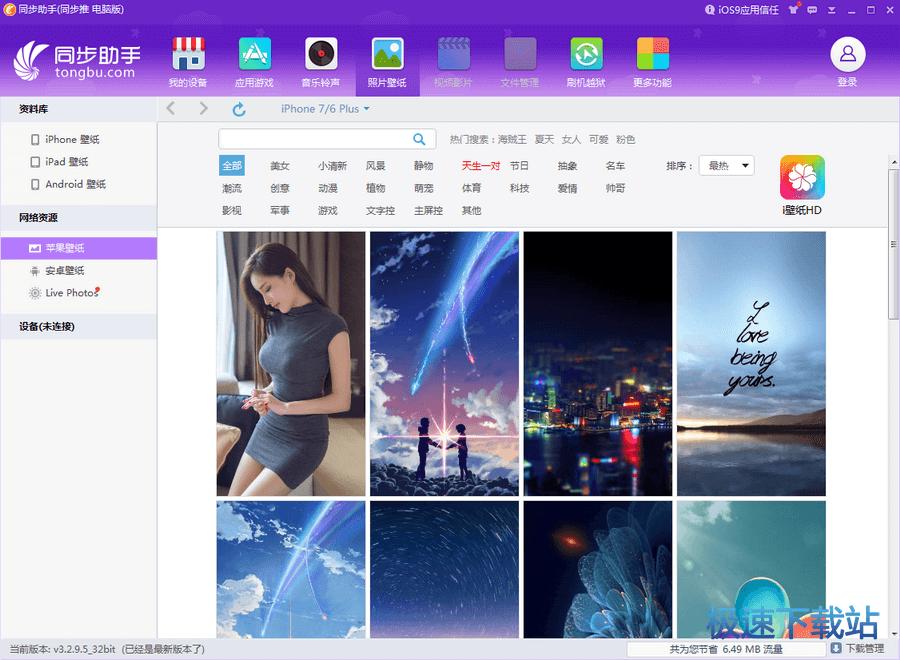Click the skin (shirt) icon in title bar
The image size is (900, 660).
click(794, 9)
